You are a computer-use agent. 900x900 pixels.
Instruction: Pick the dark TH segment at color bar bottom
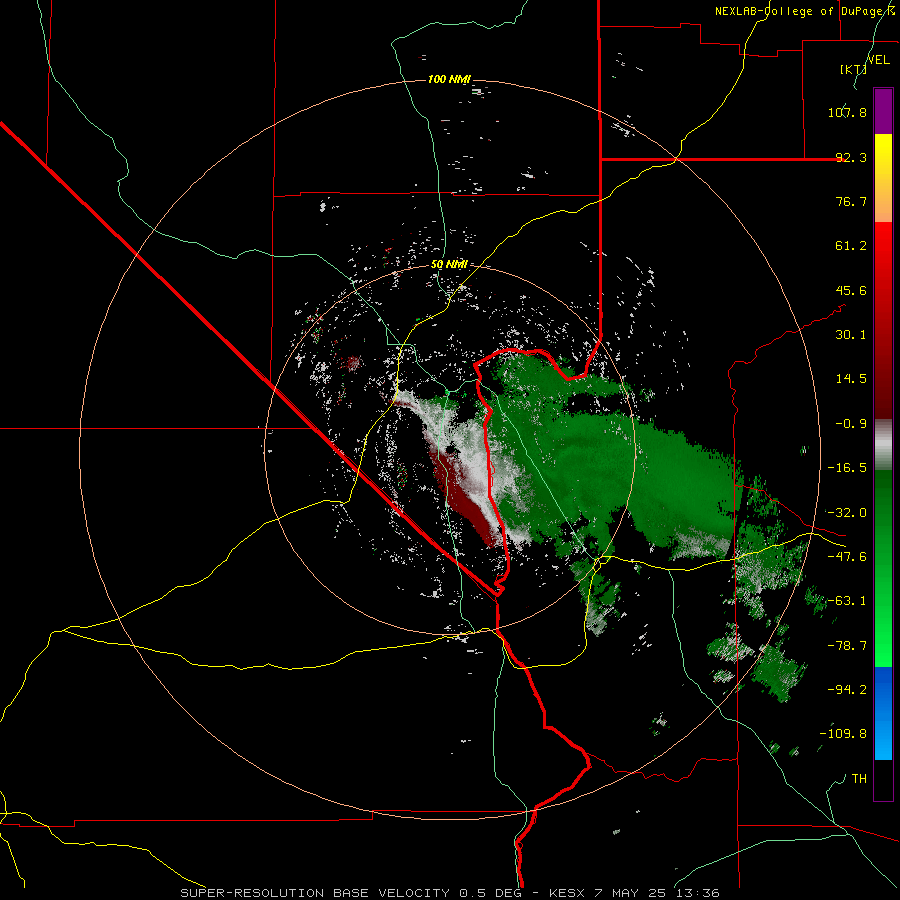pos(883,779)
